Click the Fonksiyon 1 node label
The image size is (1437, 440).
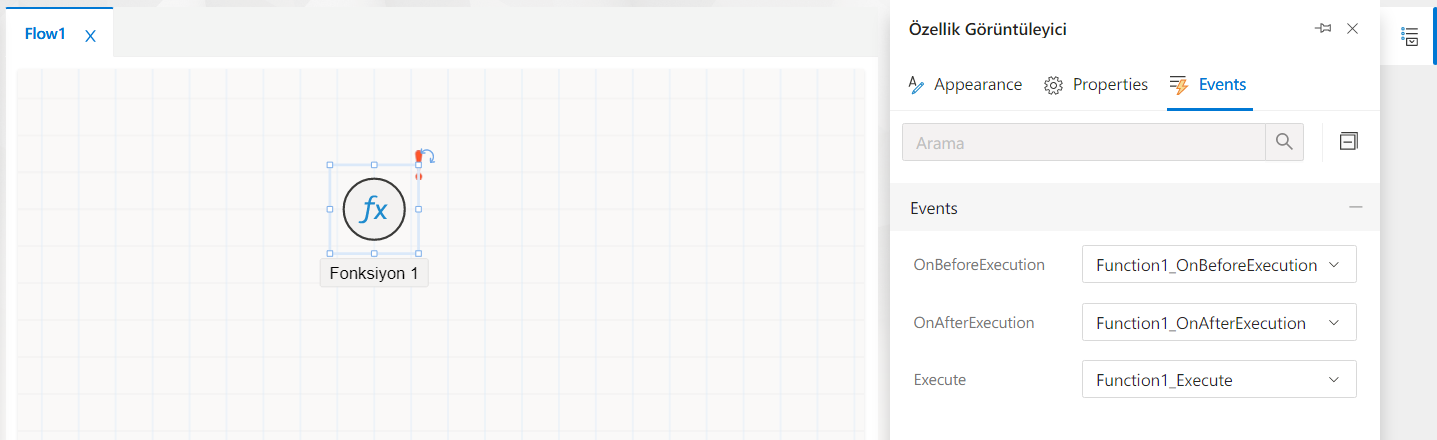click(374, 273)
